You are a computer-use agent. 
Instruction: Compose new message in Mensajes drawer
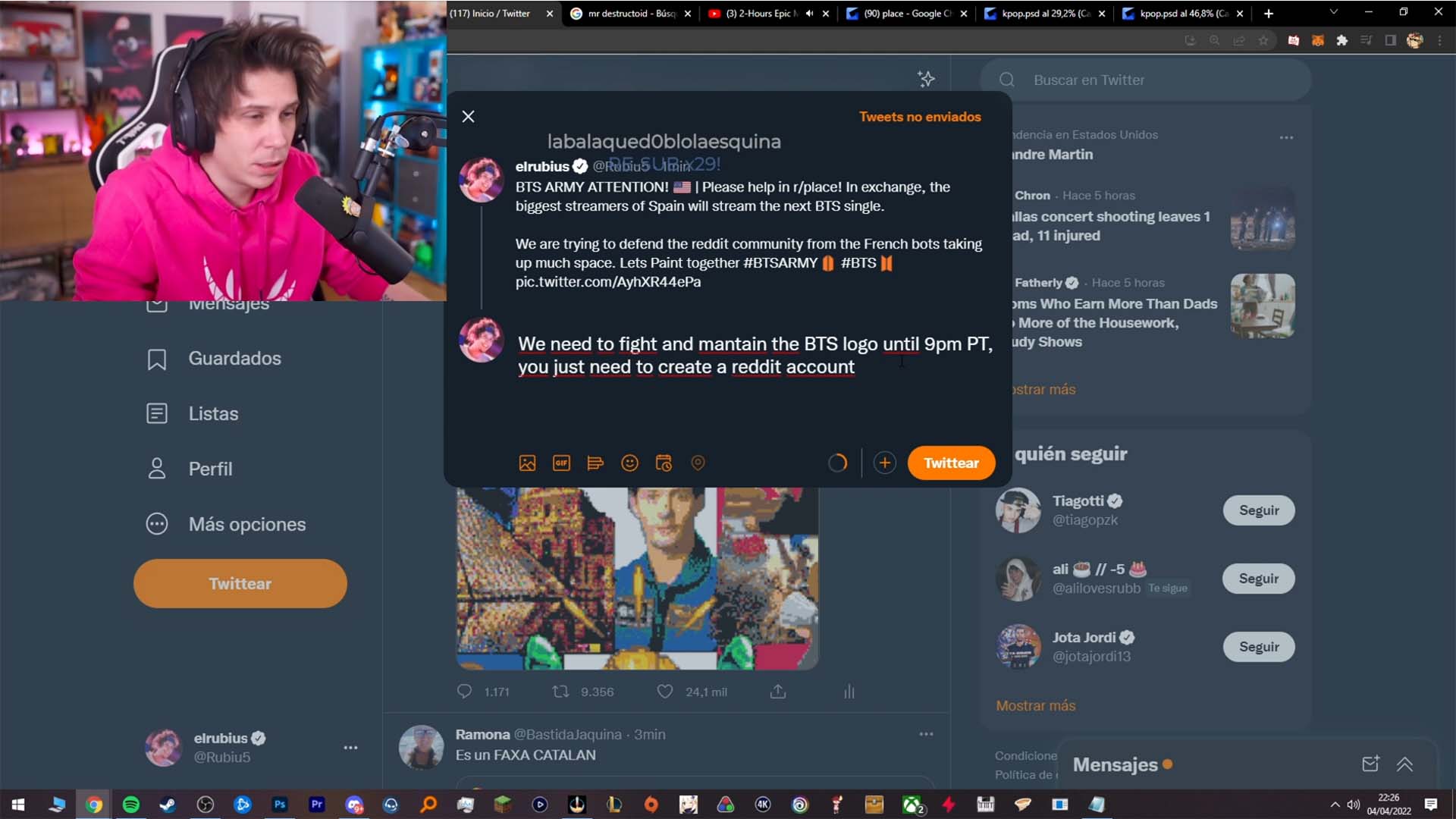point(1370,764)
